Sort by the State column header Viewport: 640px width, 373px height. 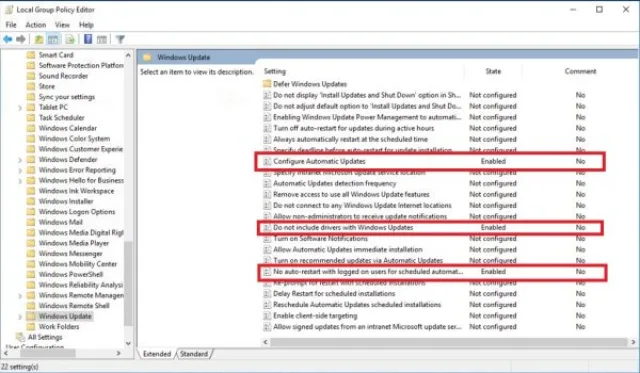pyautogui.click(x=493, y=71)
